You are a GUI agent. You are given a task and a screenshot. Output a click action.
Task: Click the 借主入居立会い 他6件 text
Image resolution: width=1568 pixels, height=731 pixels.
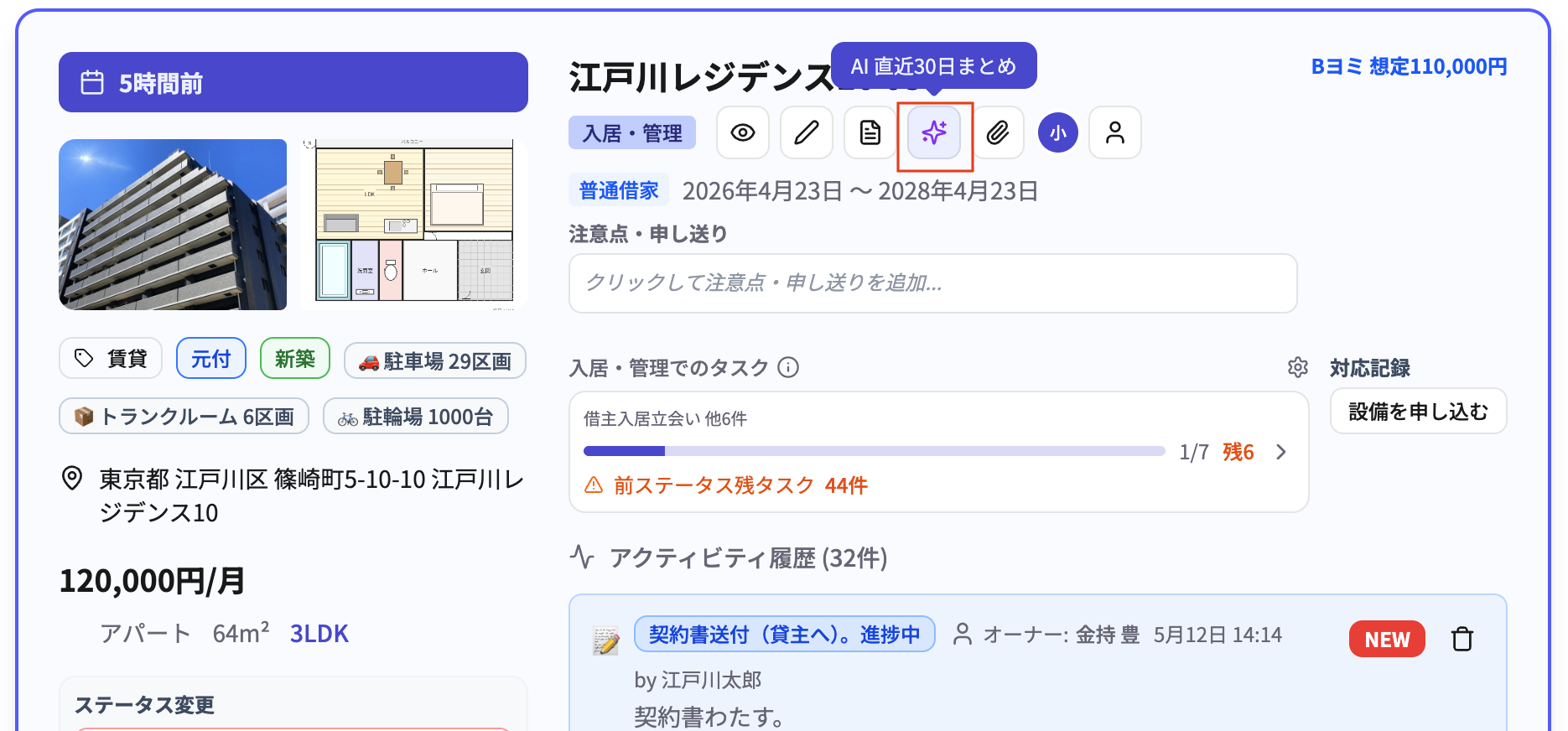pos(666,418)
